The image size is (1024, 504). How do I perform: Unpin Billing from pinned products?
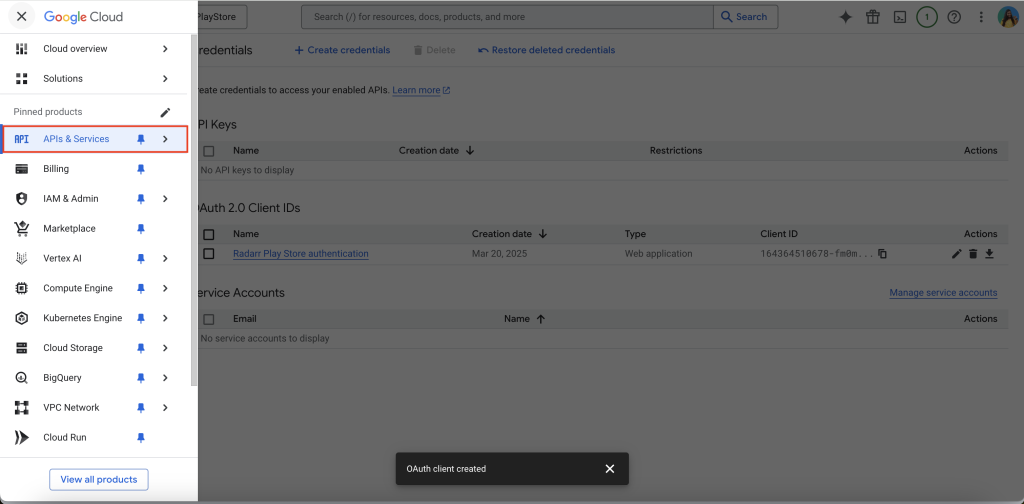[141, 169]
